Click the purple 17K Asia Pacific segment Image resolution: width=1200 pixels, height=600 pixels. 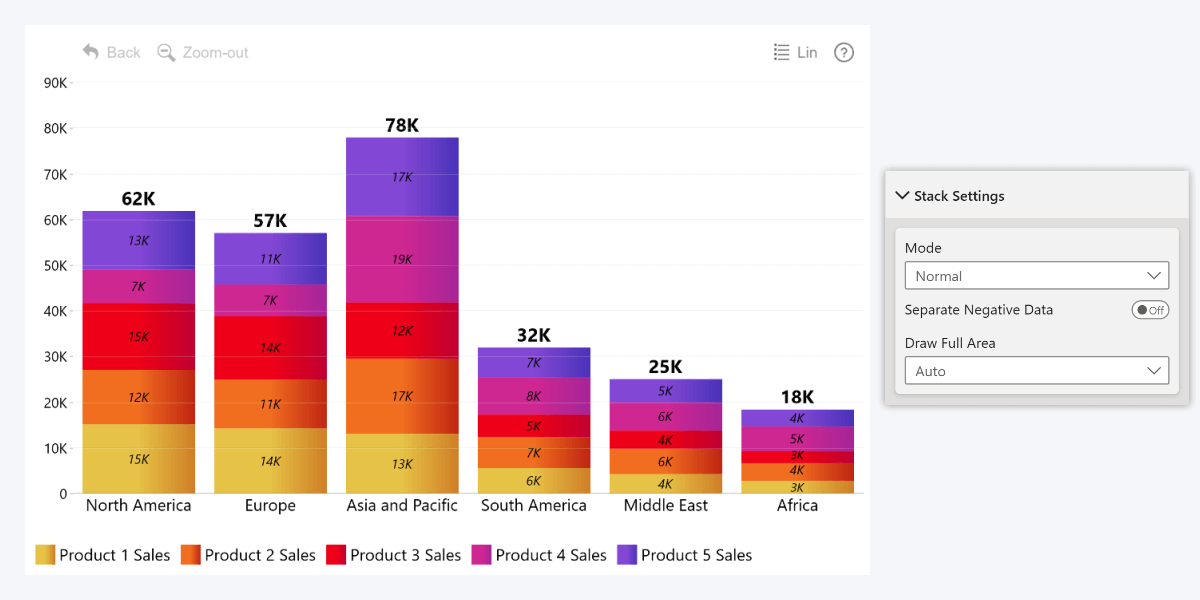tap(402, 177)
